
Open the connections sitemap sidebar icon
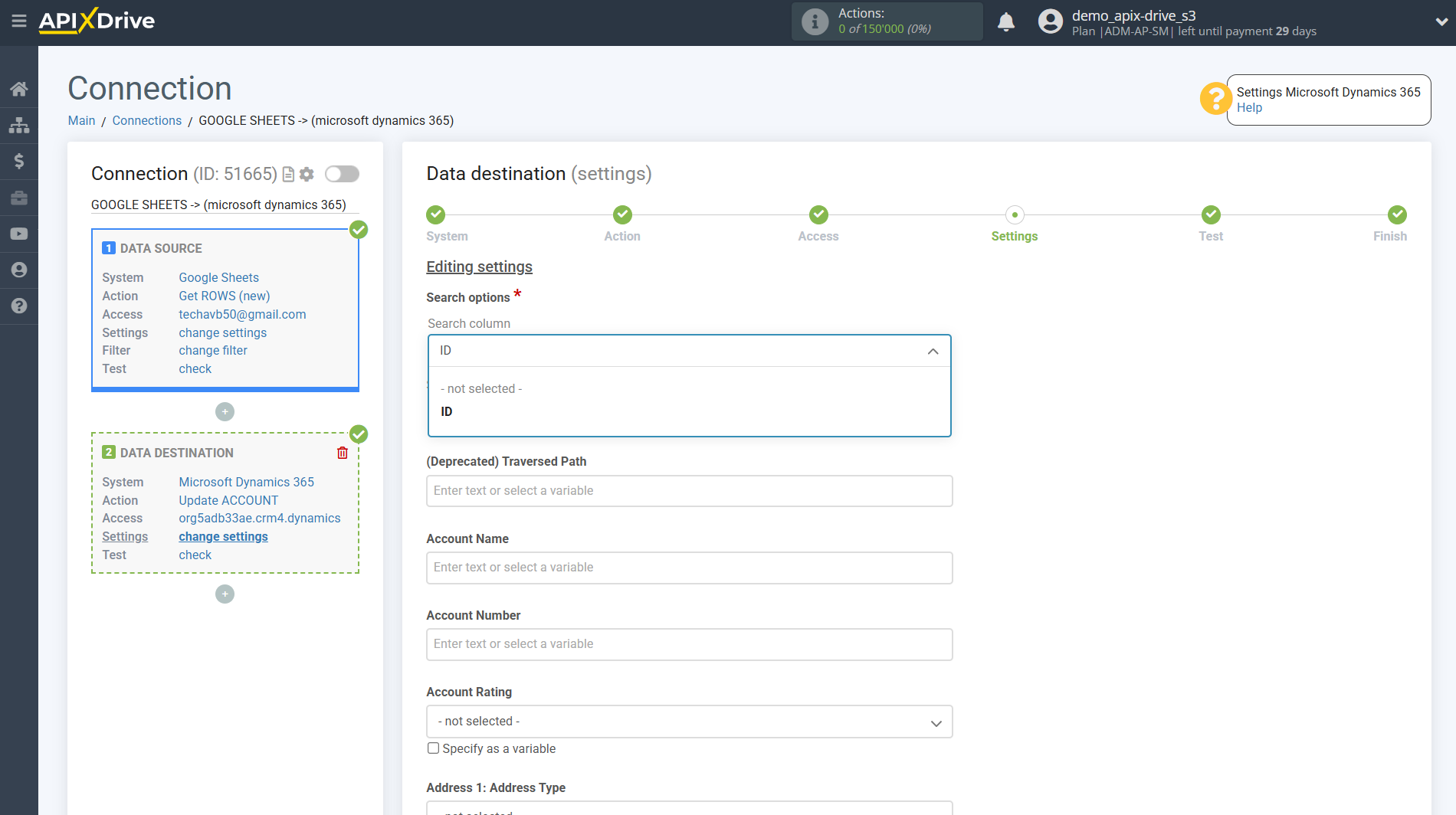pyautogui.click(x=19, y=125)
